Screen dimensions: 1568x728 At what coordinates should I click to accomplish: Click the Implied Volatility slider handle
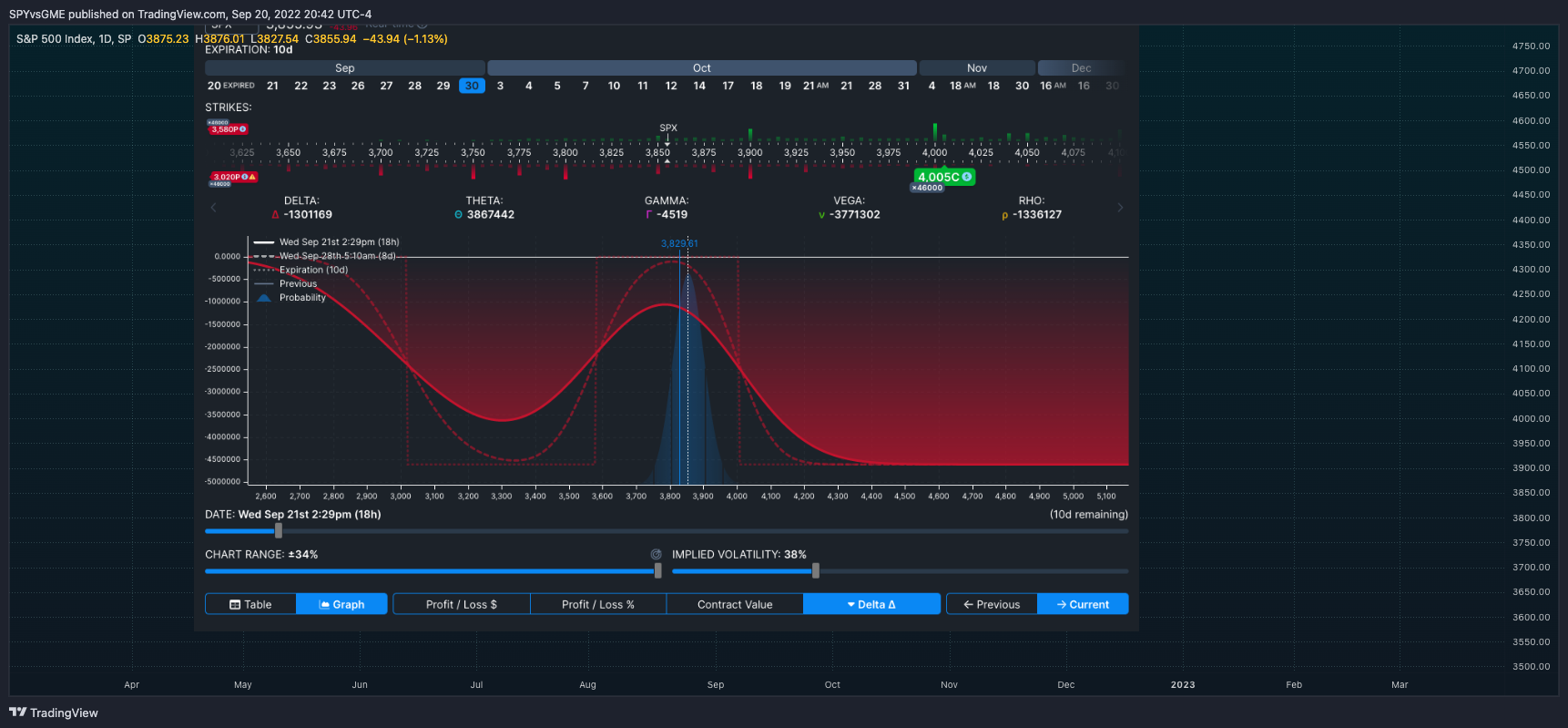[816, 571]
